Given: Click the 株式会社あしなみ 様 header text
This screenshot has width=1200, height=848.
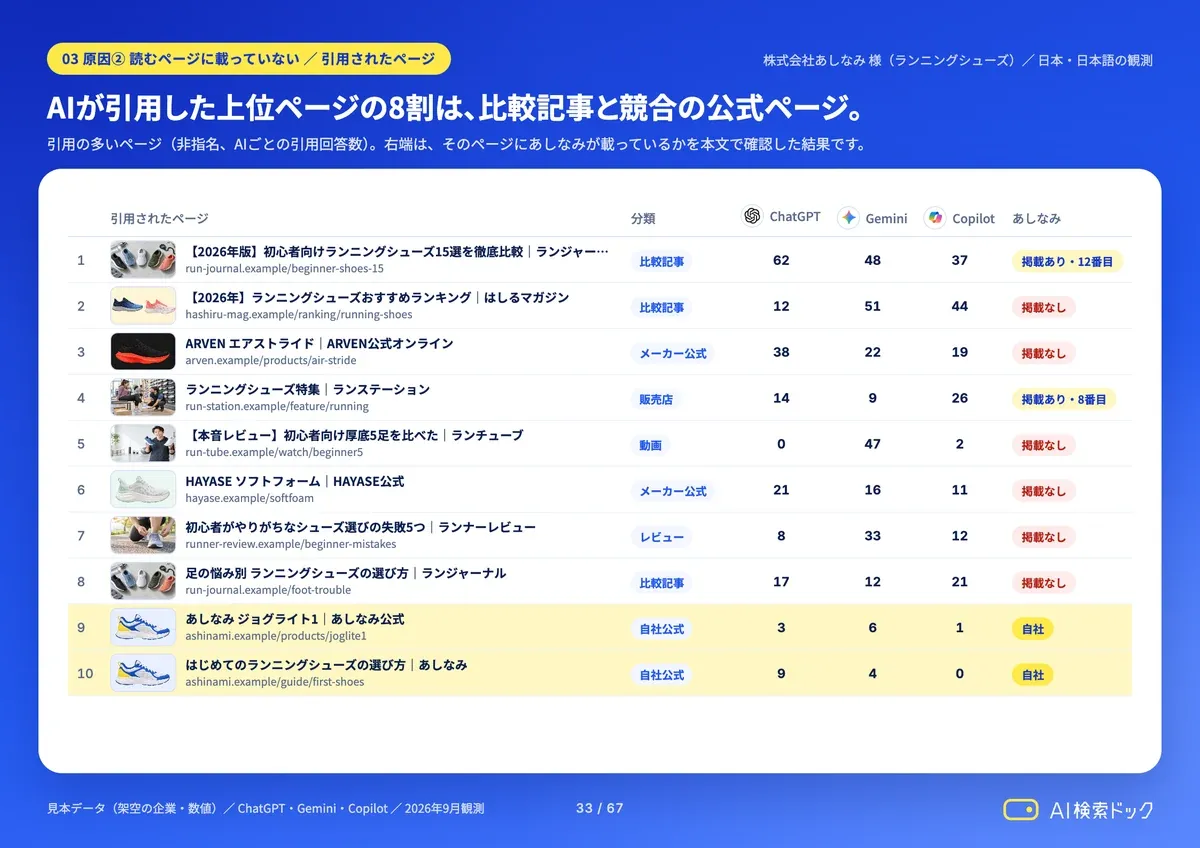Looking at the screenshot, I should 957,60.
